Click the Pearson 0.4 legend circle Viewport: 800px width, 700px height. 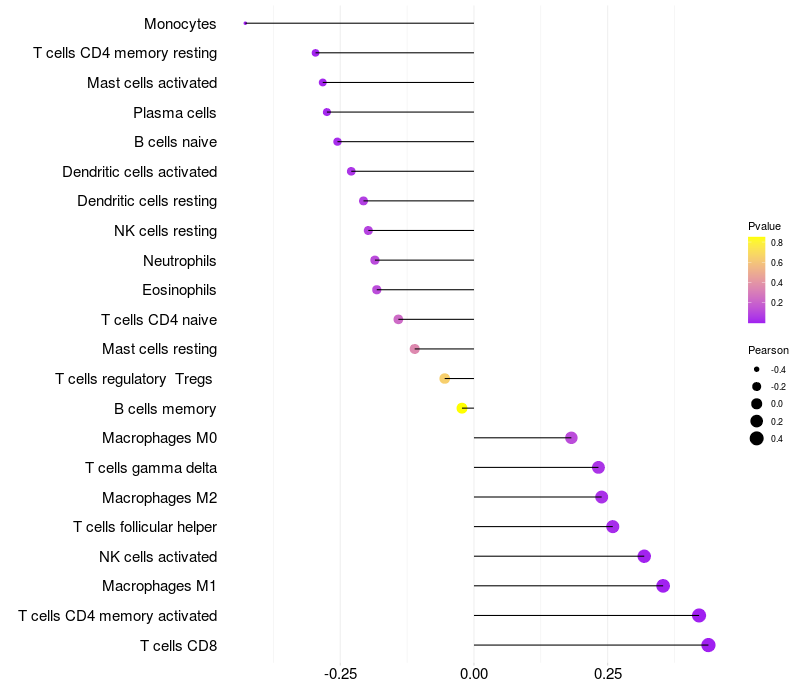click(x=757, y=438)
